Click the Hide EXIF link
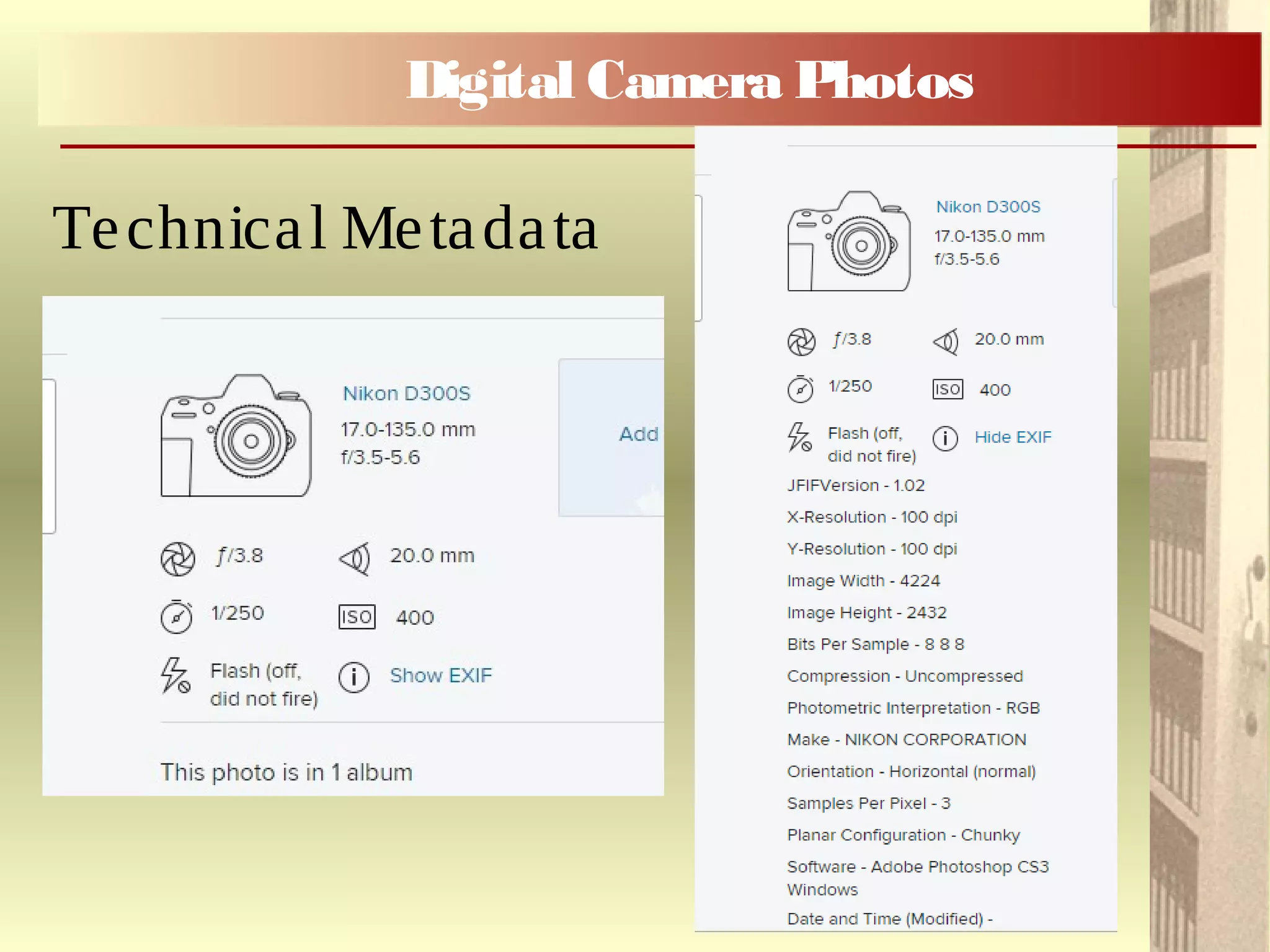 (x=1013, y=437)
